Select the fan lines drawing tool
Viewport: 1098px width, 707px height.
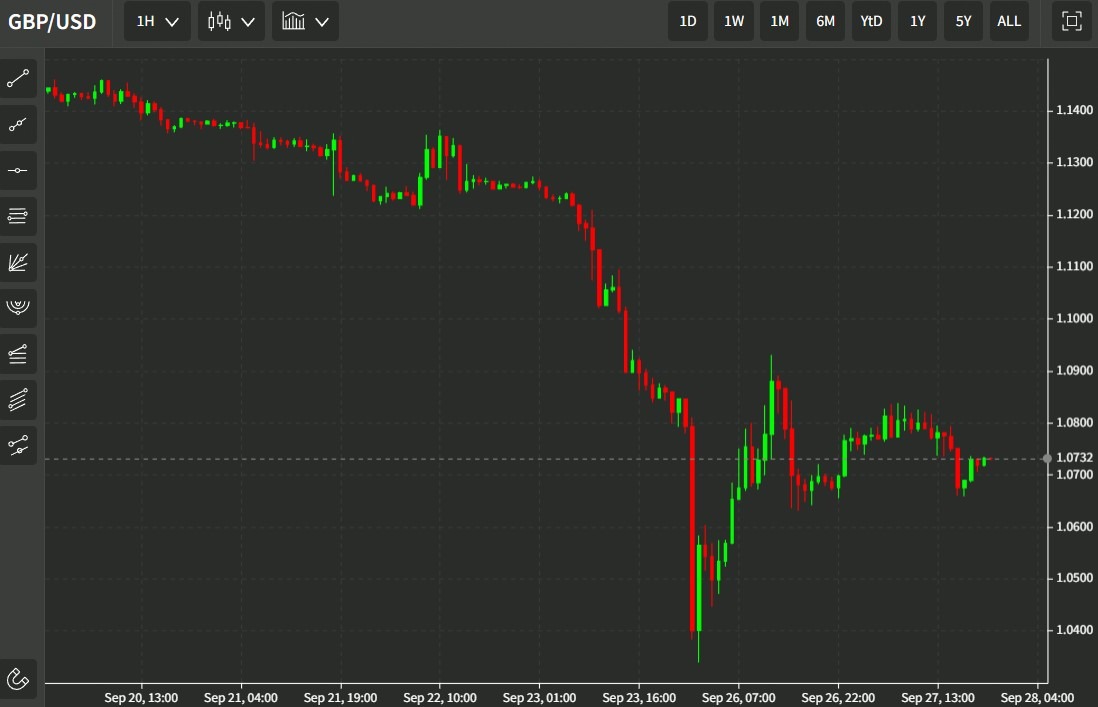point(18,262)
